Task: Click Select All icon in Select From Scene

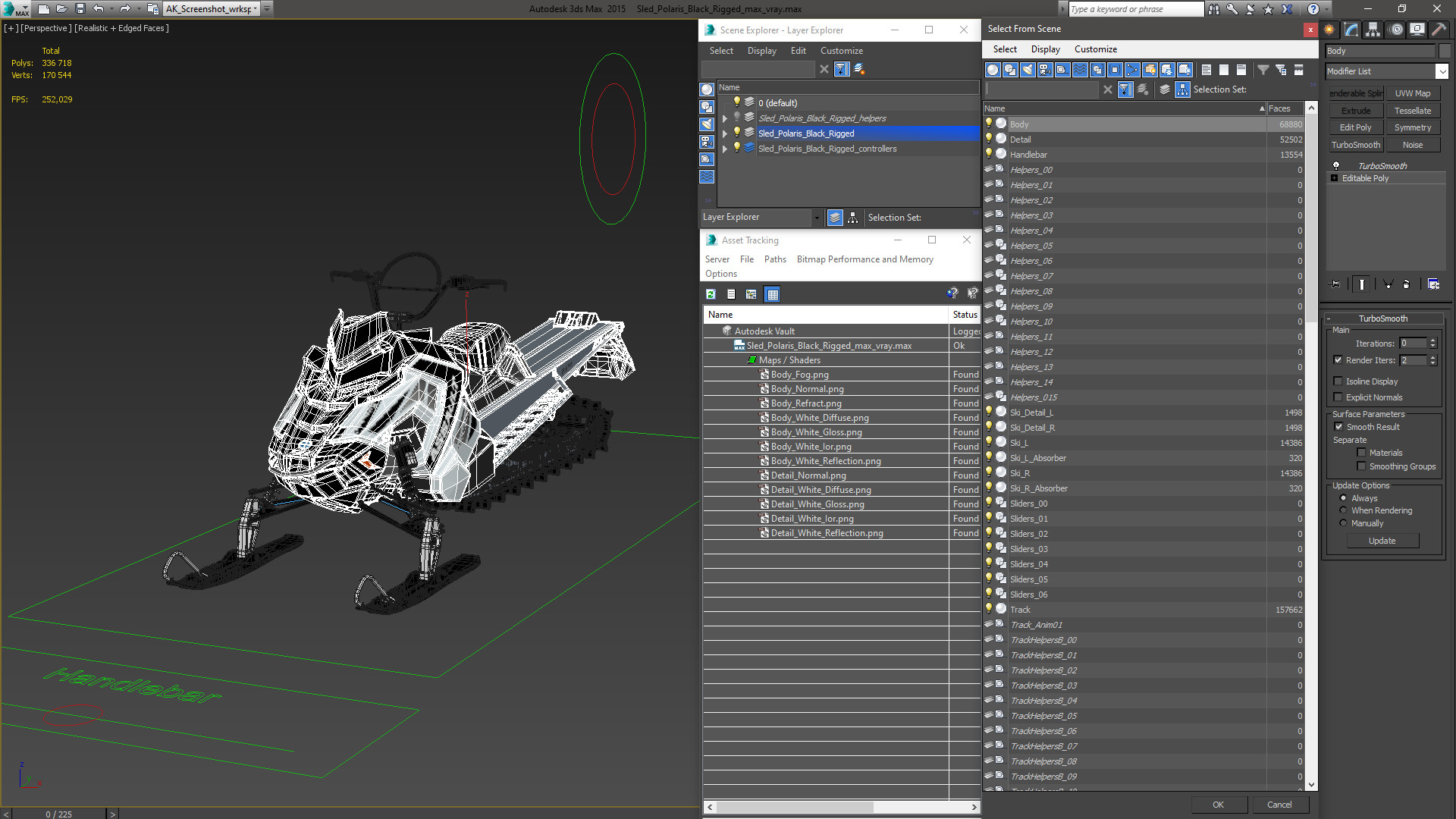Action: click(1207, 70)
